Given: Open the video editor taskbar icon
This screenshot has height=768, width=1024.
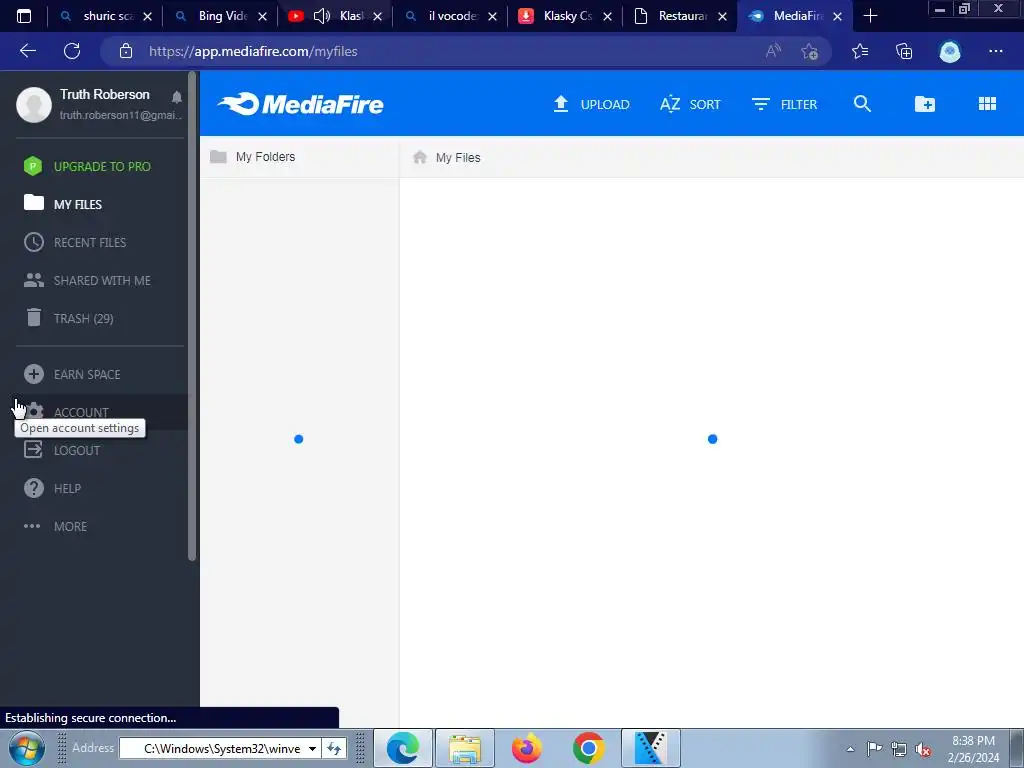Looking at the screenshot, I should point(650,748).
